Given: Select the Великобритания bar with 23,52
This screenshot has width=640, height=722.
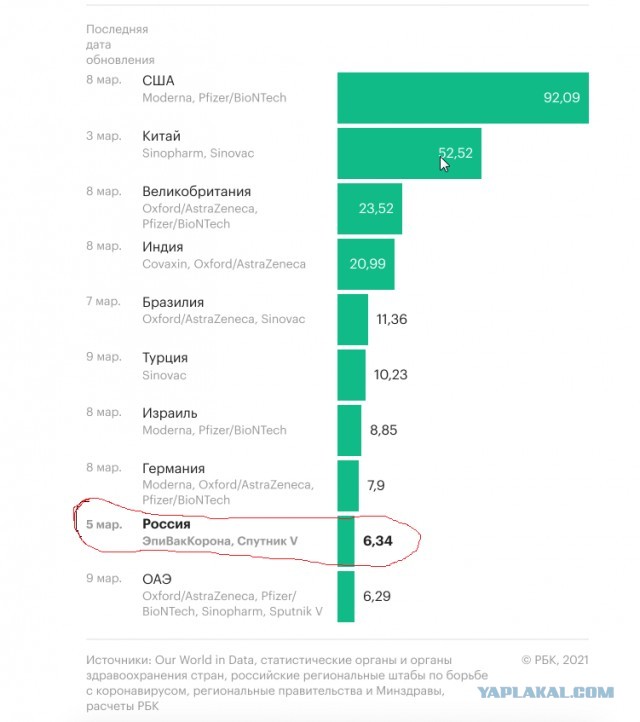Looking at the screenshot, I should pos(370,209).
